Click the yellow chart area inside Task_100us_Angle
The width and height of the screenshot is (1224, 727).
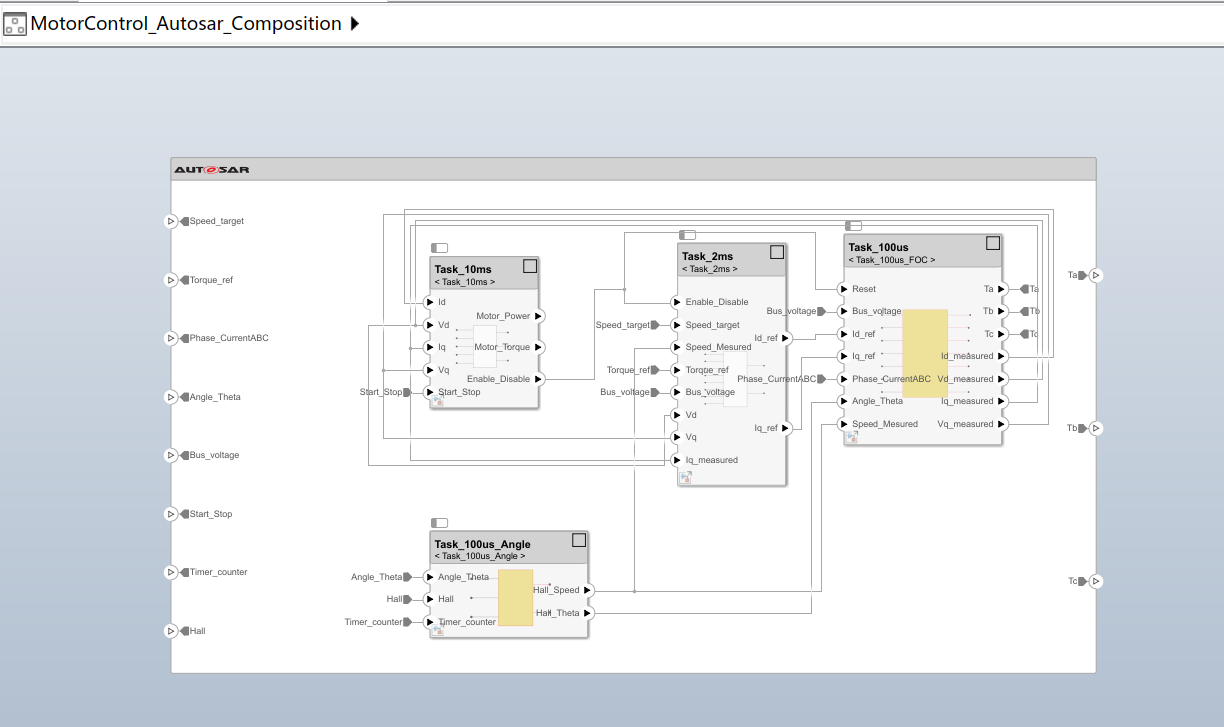[514, 599]
